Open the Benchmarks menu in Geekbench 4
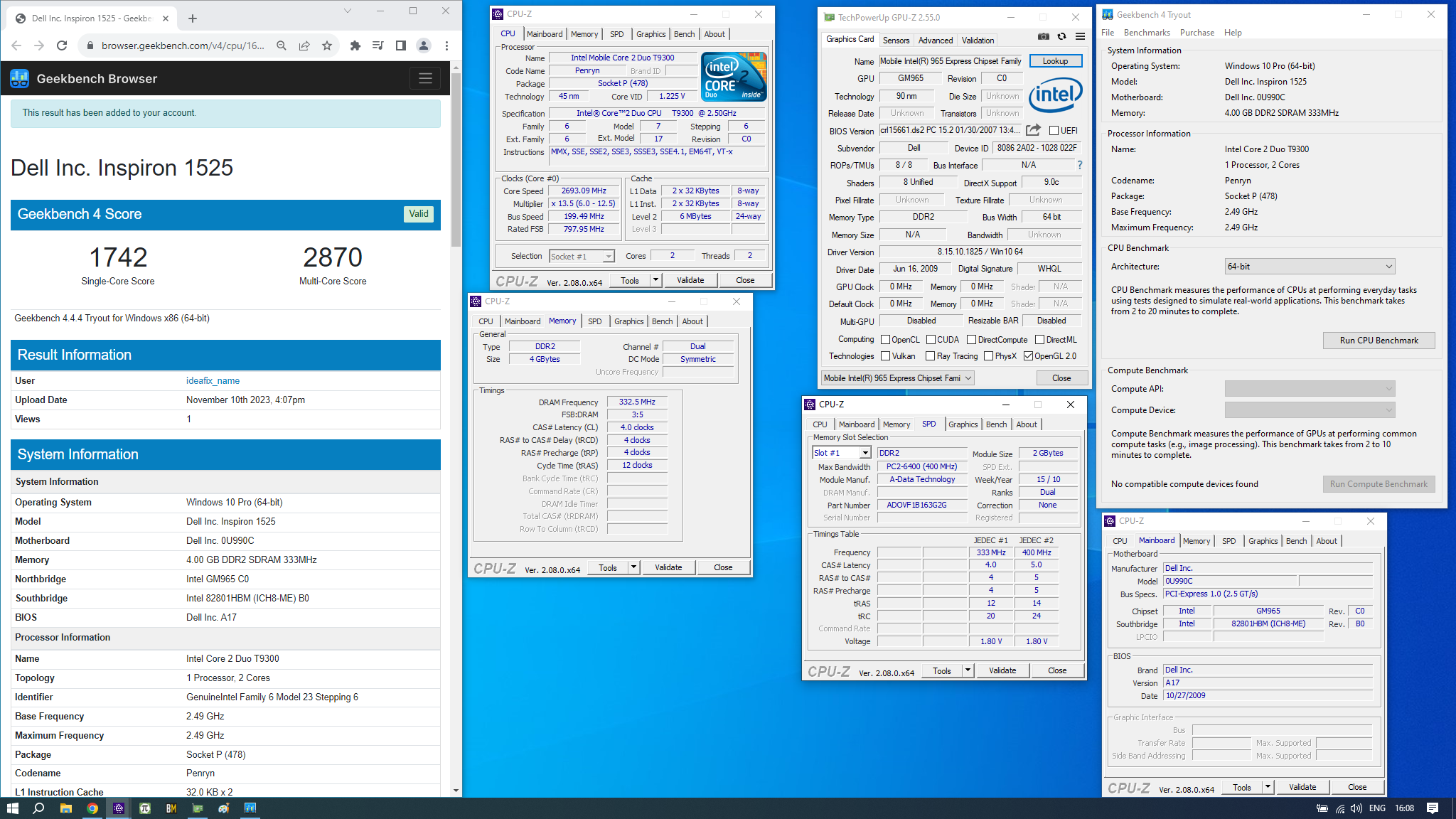 [1147, 33]
